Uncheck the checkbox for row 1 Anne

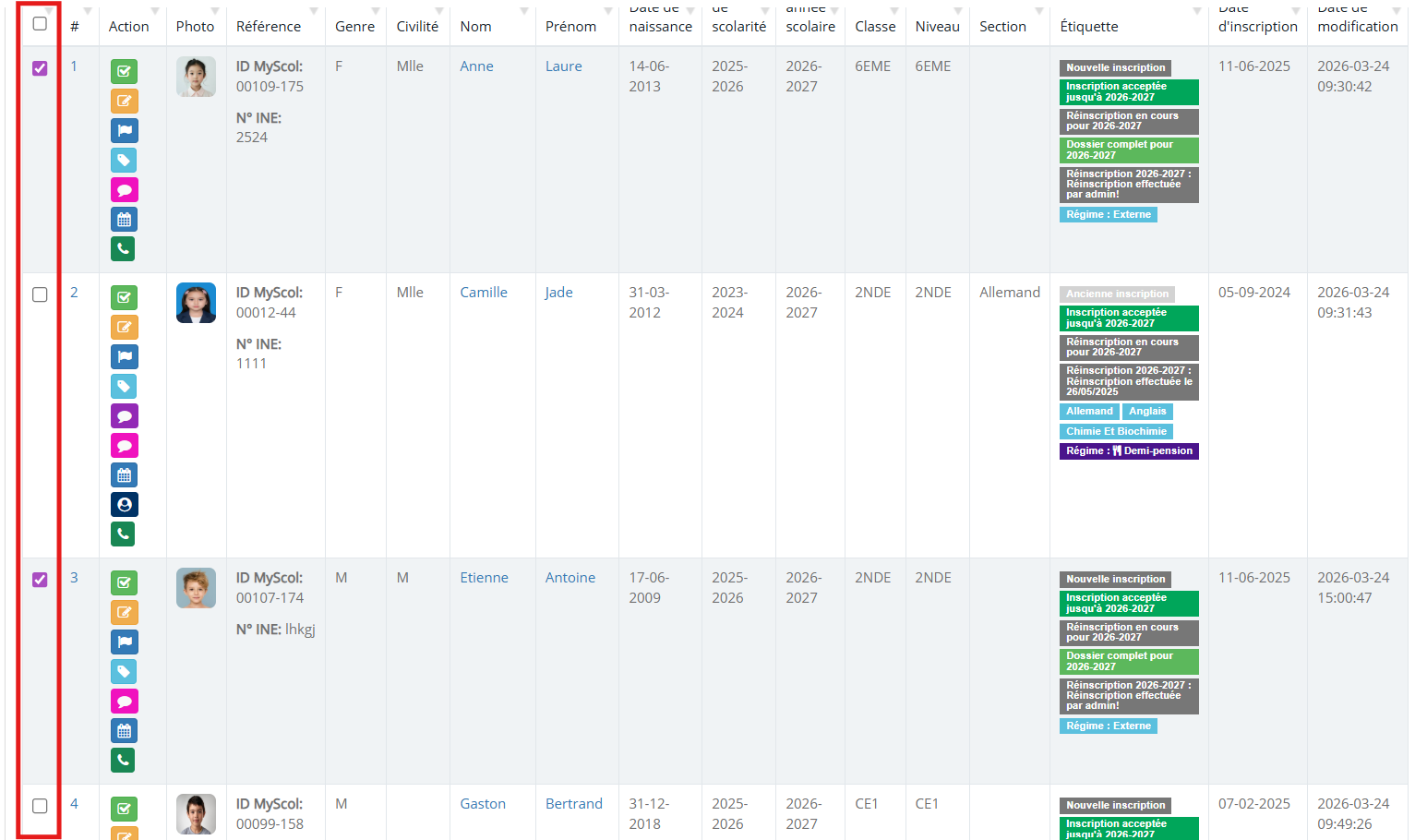coord(40,68)
